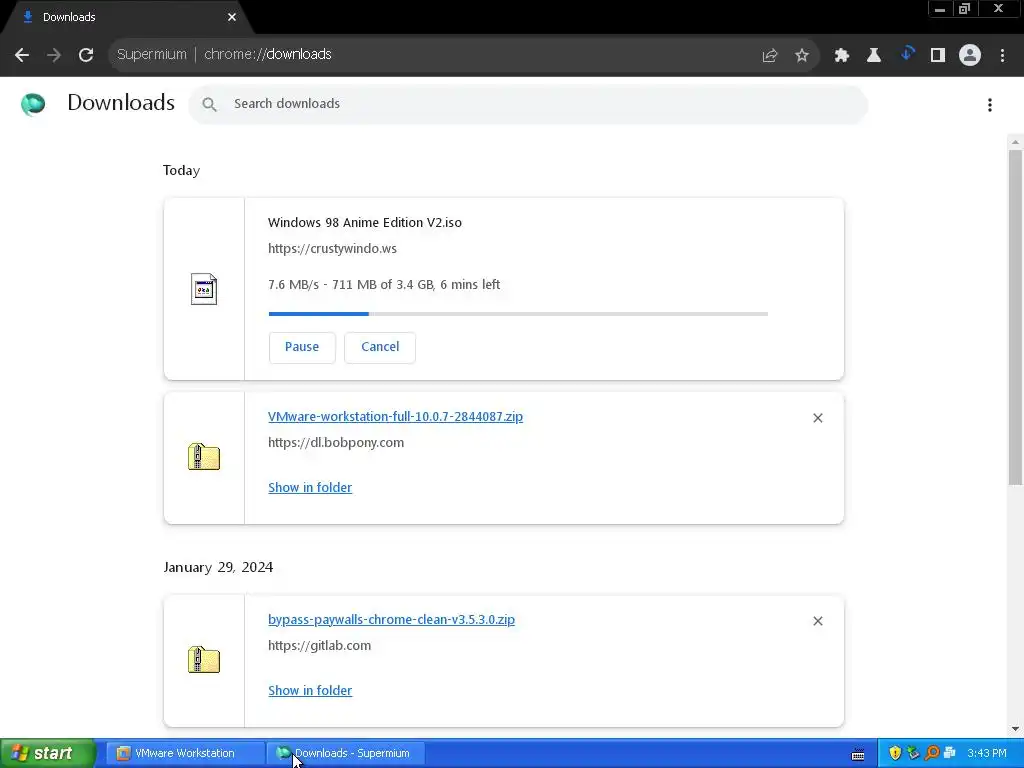
Task: Restore down the Supermium browser window
Action: coord(965,9)
